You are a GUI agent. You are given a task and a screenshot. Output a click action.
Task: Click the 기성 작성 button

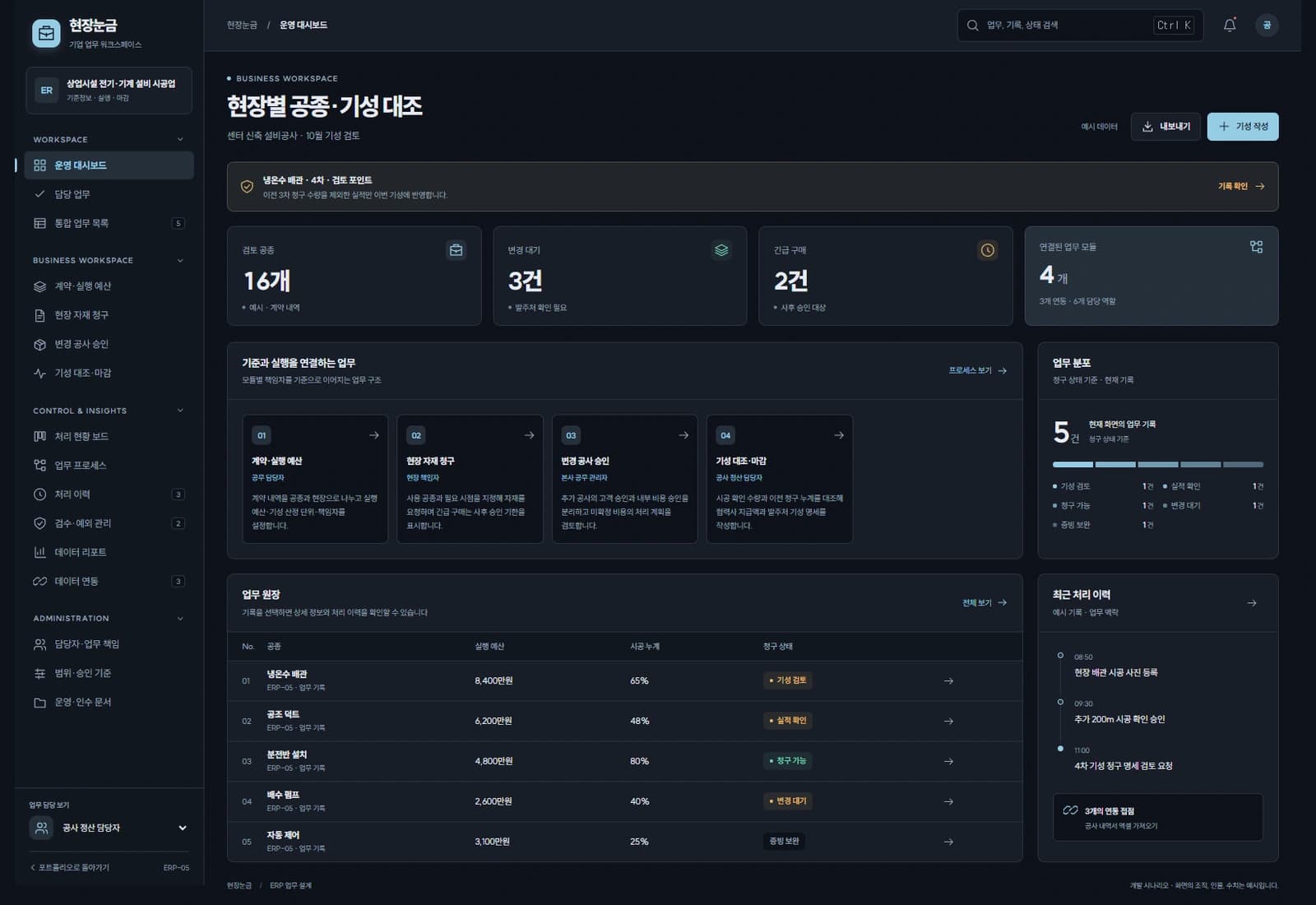click(1243, 127)
